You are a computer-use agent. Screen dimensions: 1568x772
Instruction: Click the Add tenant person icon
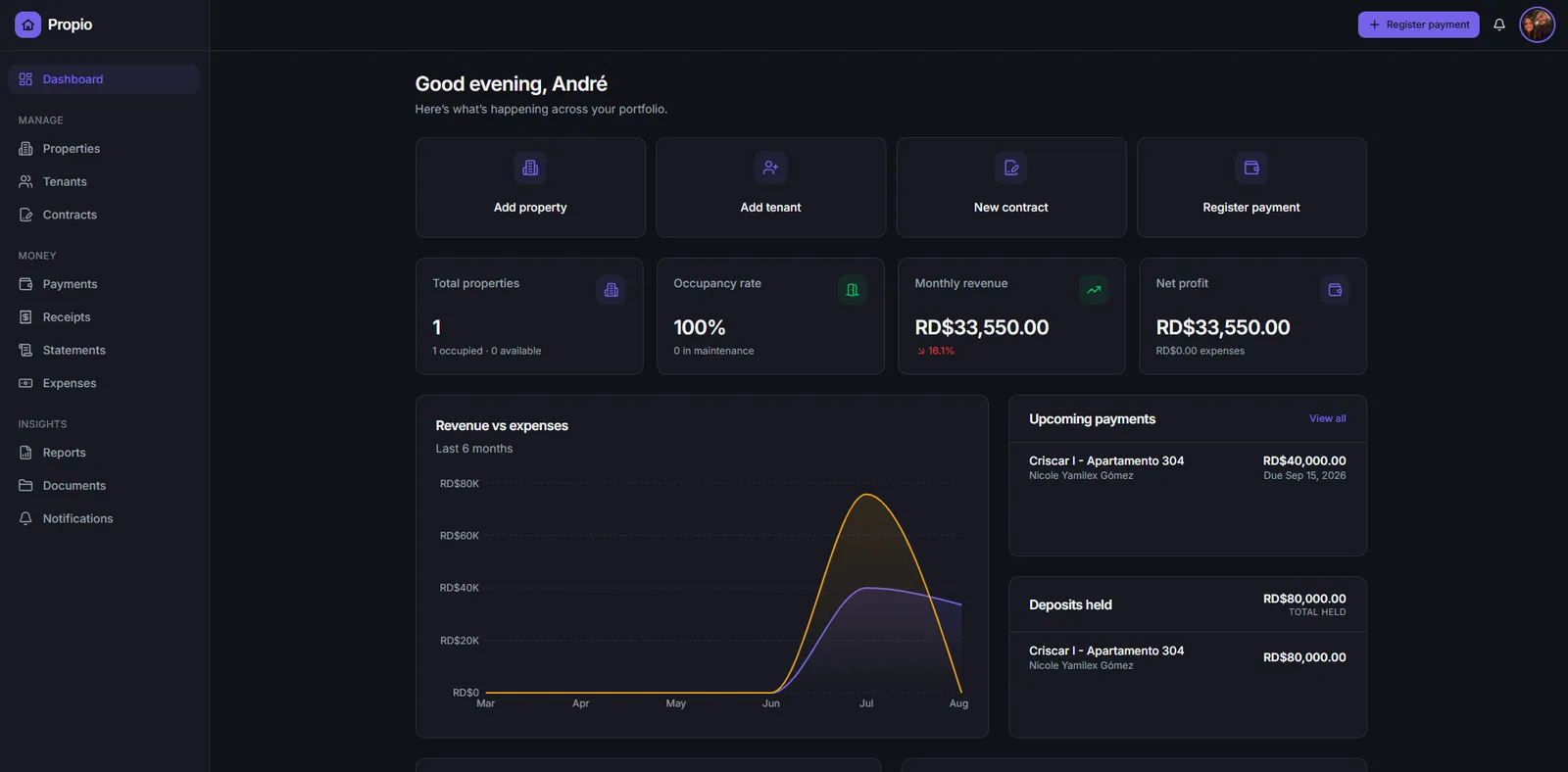click(x=770, y=168)
